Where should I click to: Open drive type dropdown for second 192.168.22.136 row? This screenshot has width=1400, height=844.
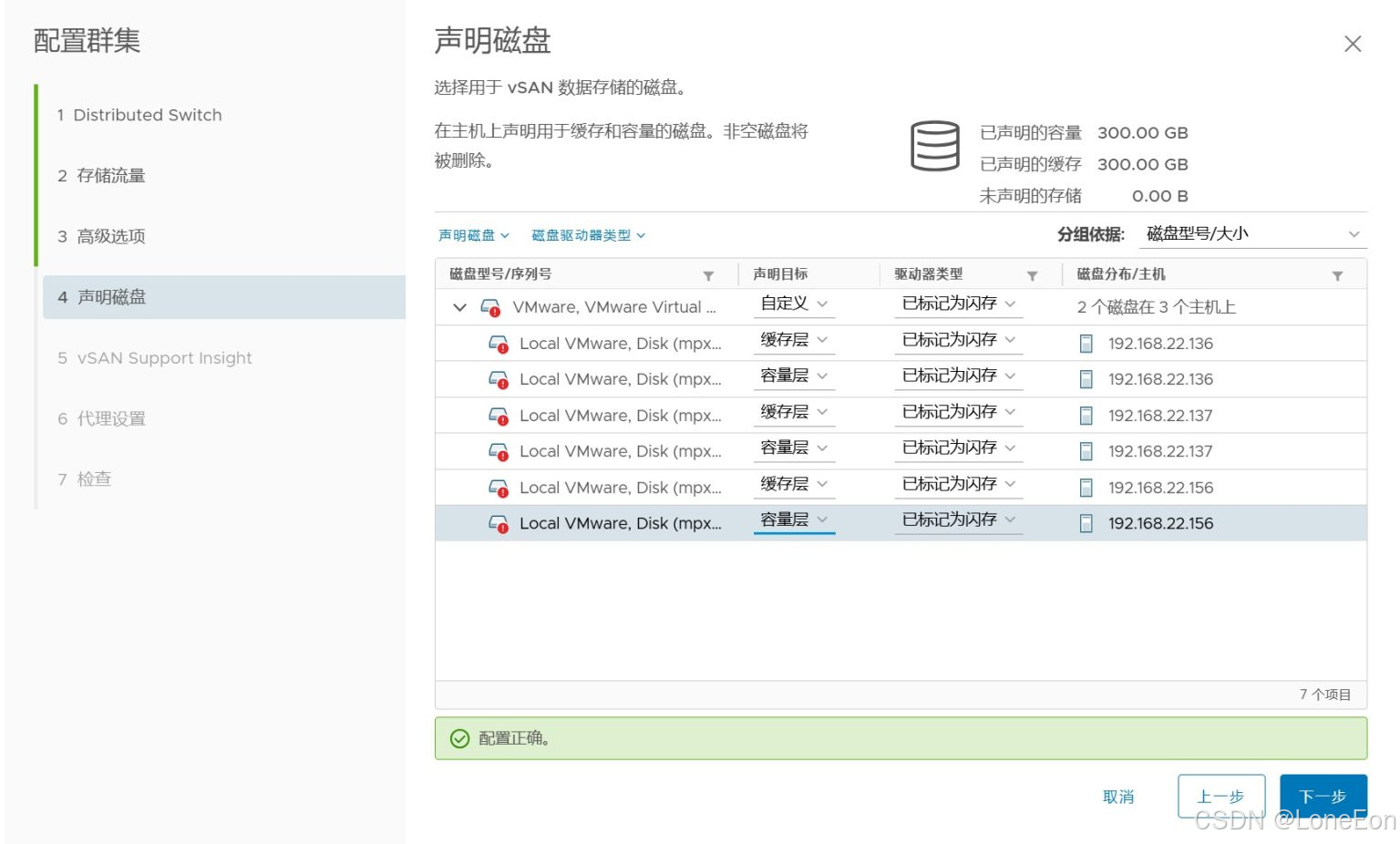[959, 376]
